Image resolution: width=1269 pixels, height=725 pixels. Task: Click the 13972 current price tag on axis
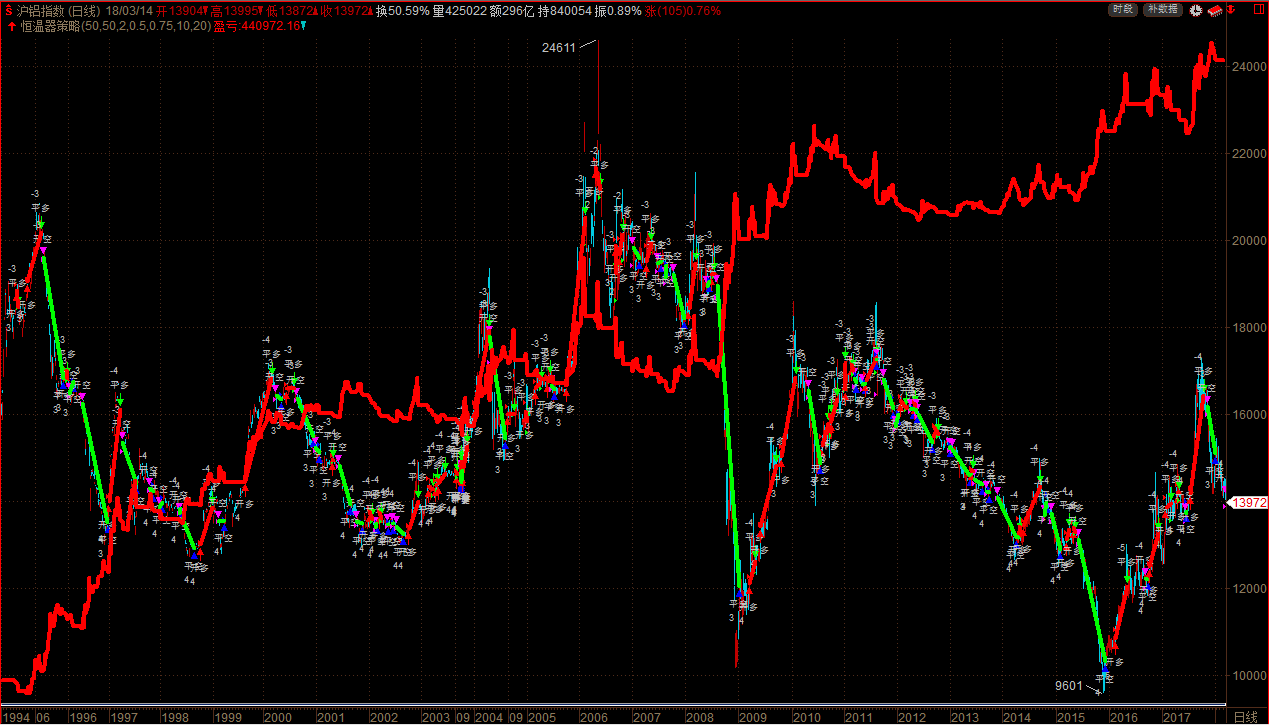click(1249, 502)
